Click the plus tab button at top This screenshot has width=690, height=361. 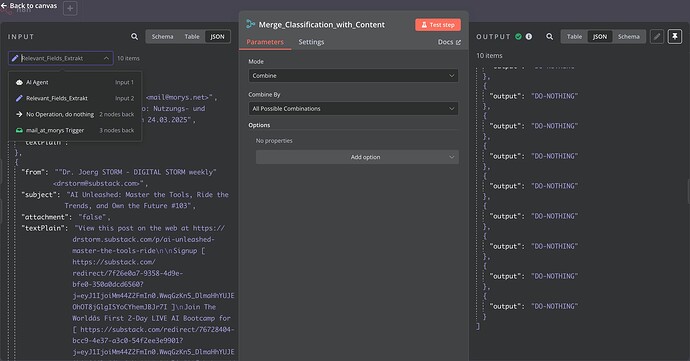(70, 8)
